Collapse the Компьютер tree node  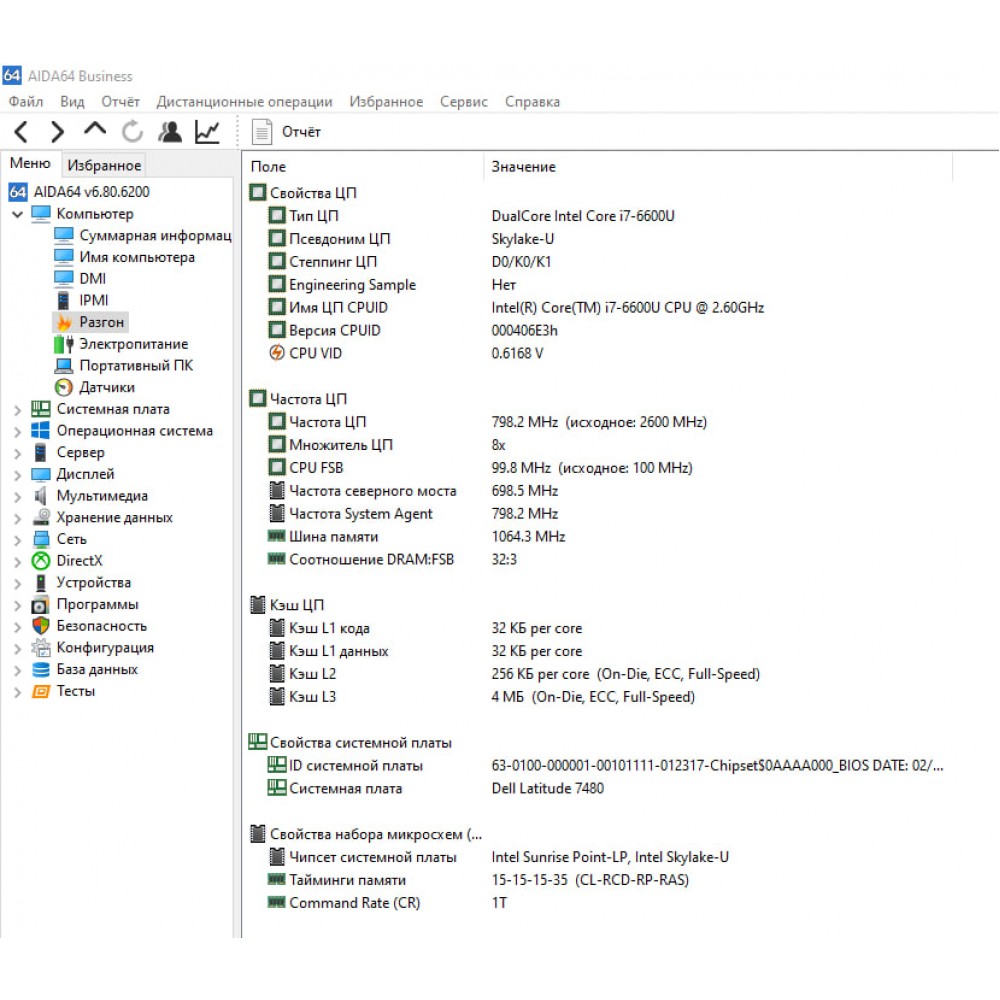click(18, 214)
